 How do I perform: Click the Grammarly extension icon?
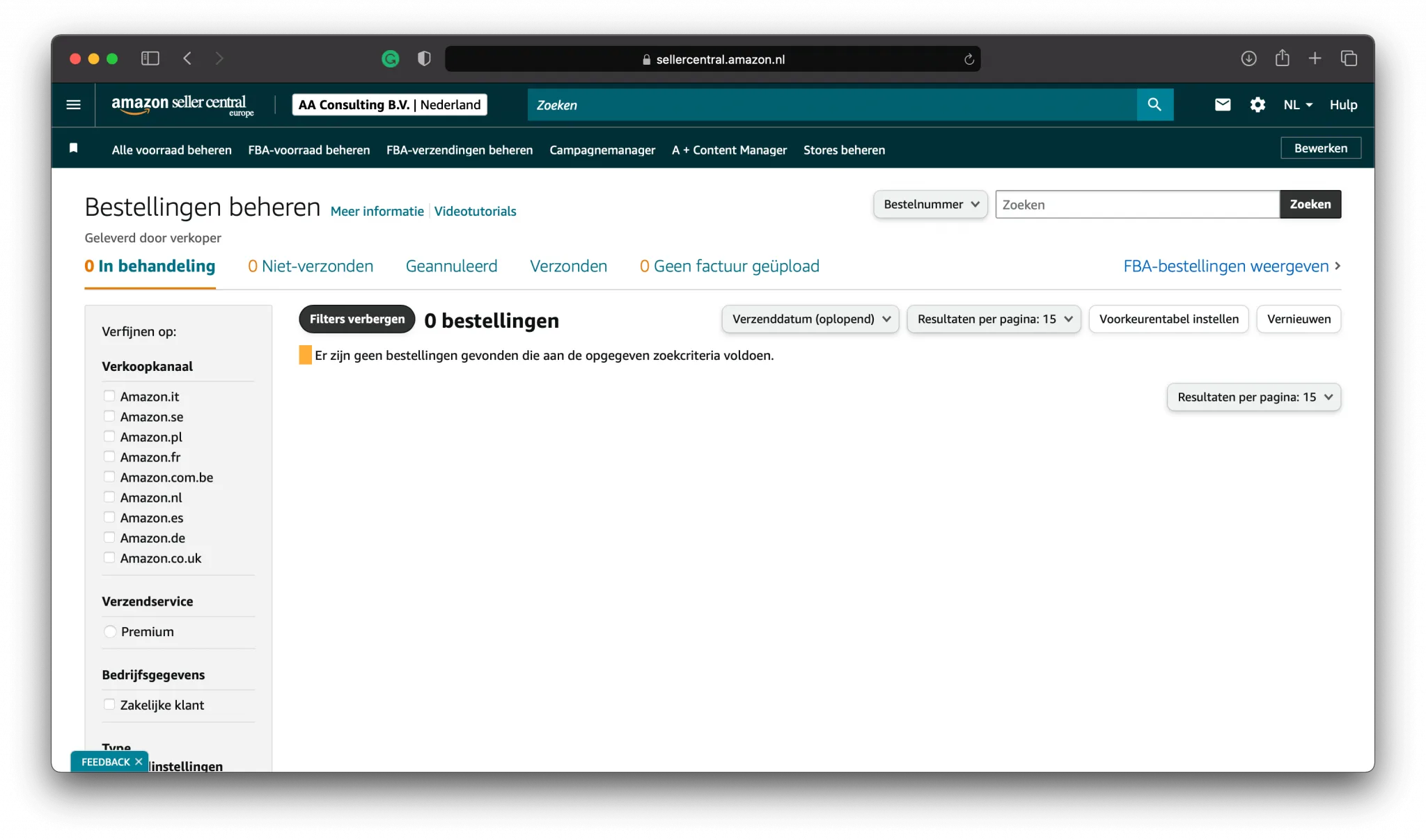point(391,59)
